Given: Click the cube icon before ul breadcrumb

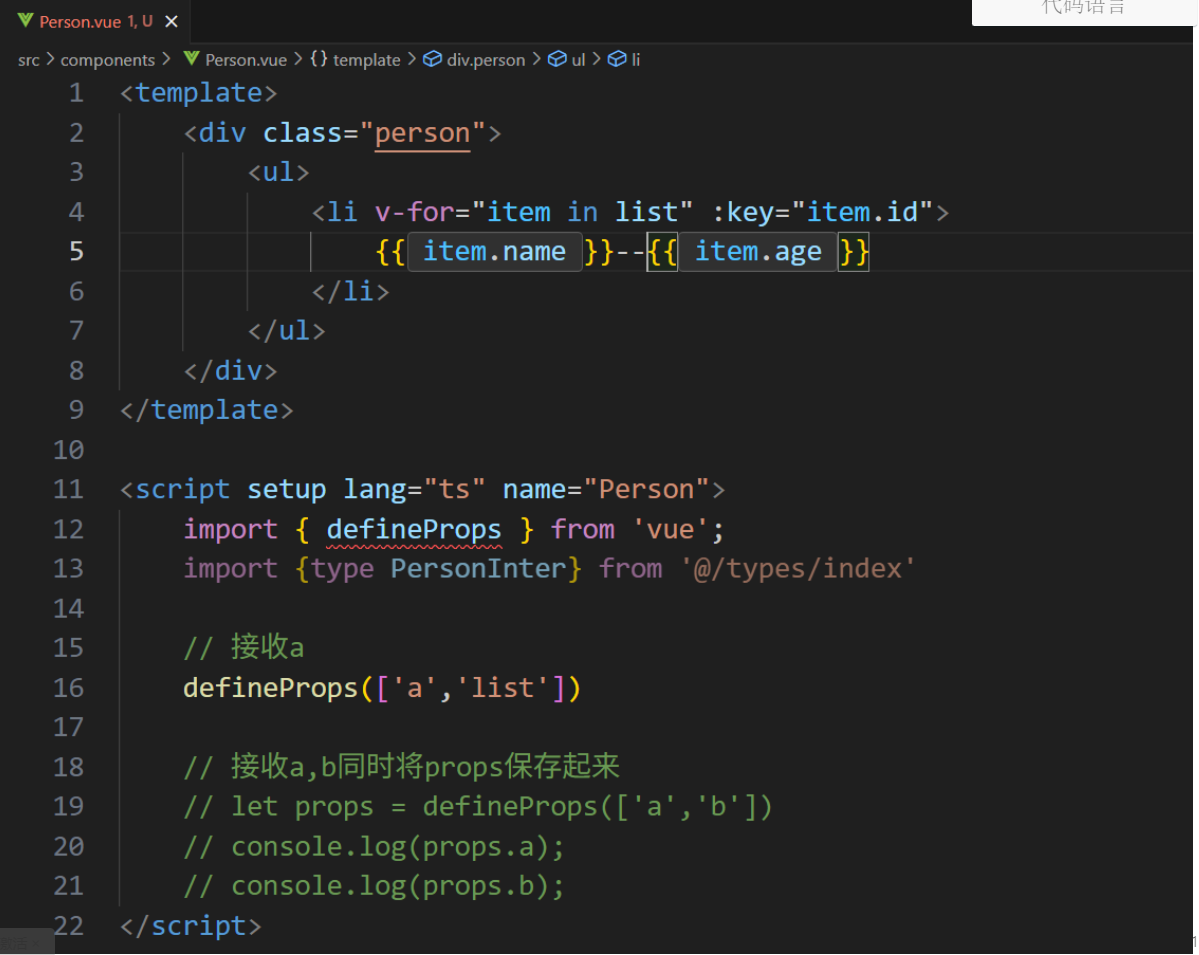Looking at the screenshot, I should click(x=557, y=59).
